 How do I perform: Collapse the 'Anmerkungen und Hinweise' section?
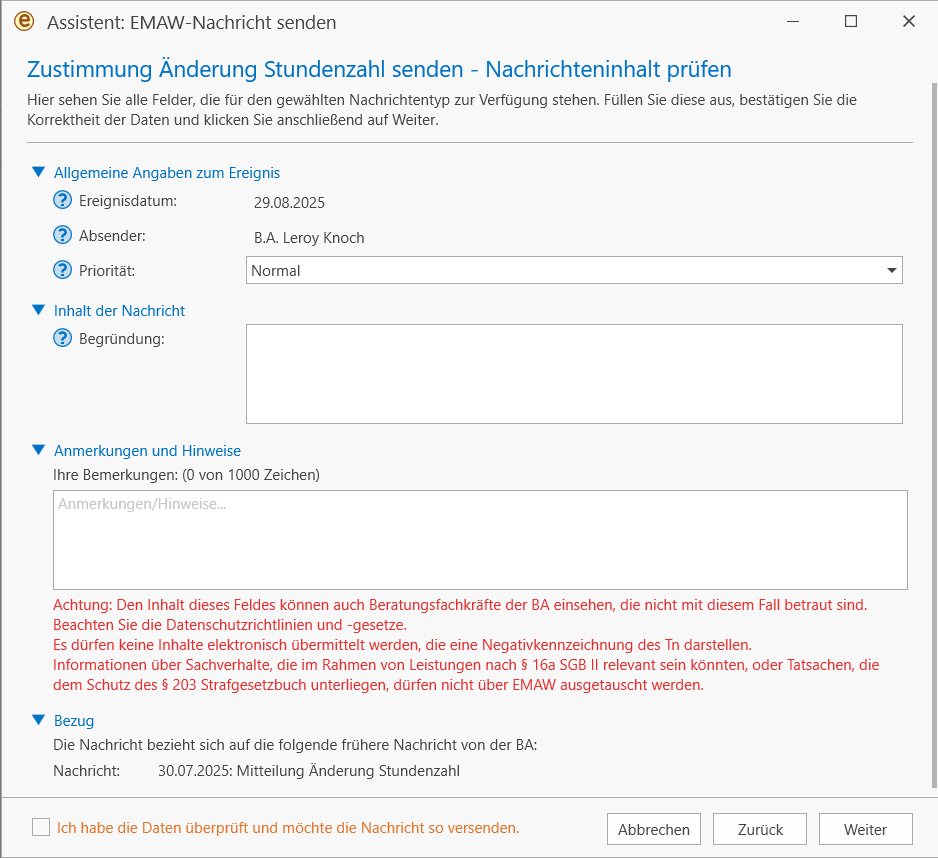tap(38, 450)
